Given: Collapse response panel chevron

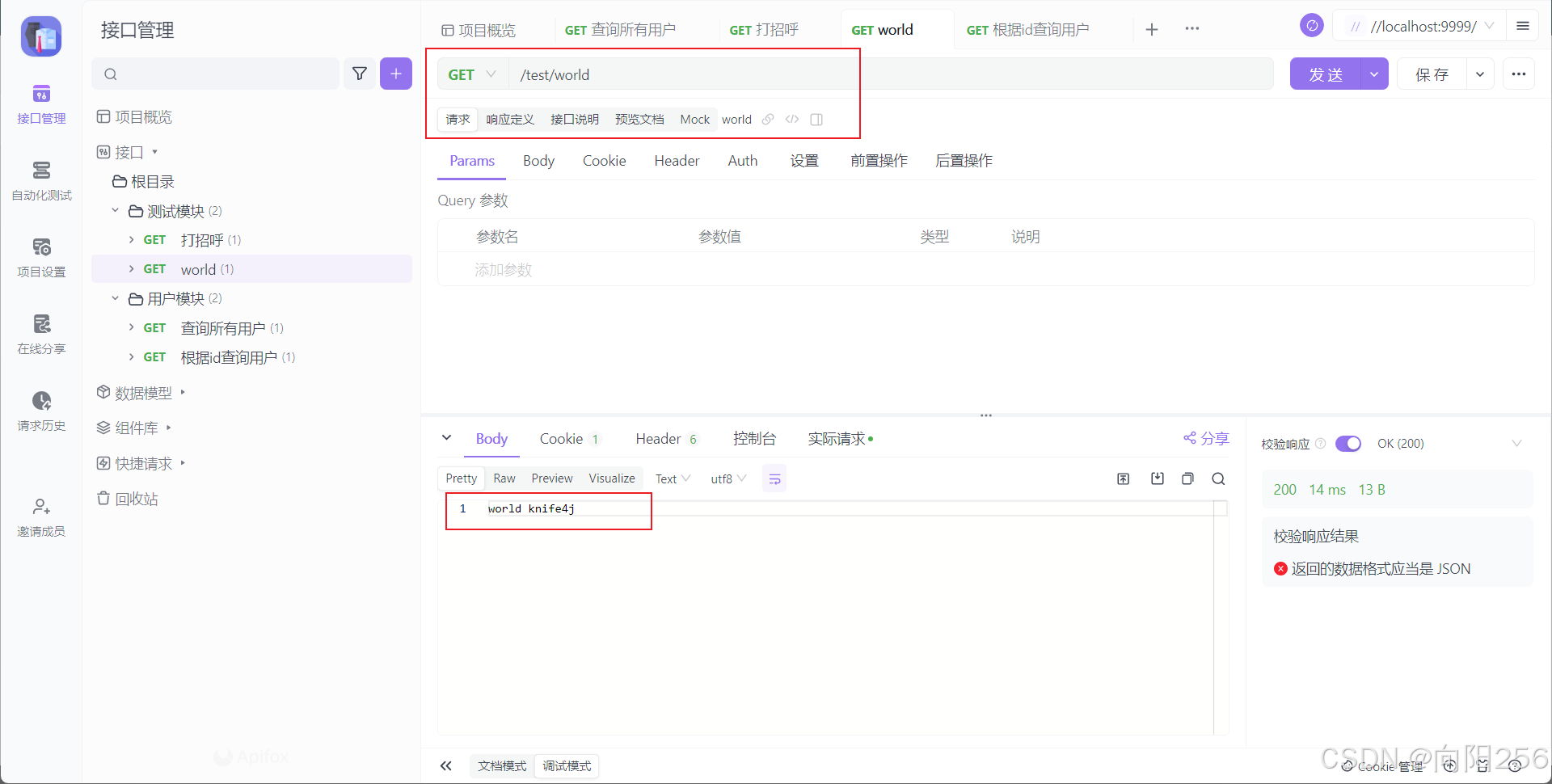Looking at the screenshot, I should 446,438.
